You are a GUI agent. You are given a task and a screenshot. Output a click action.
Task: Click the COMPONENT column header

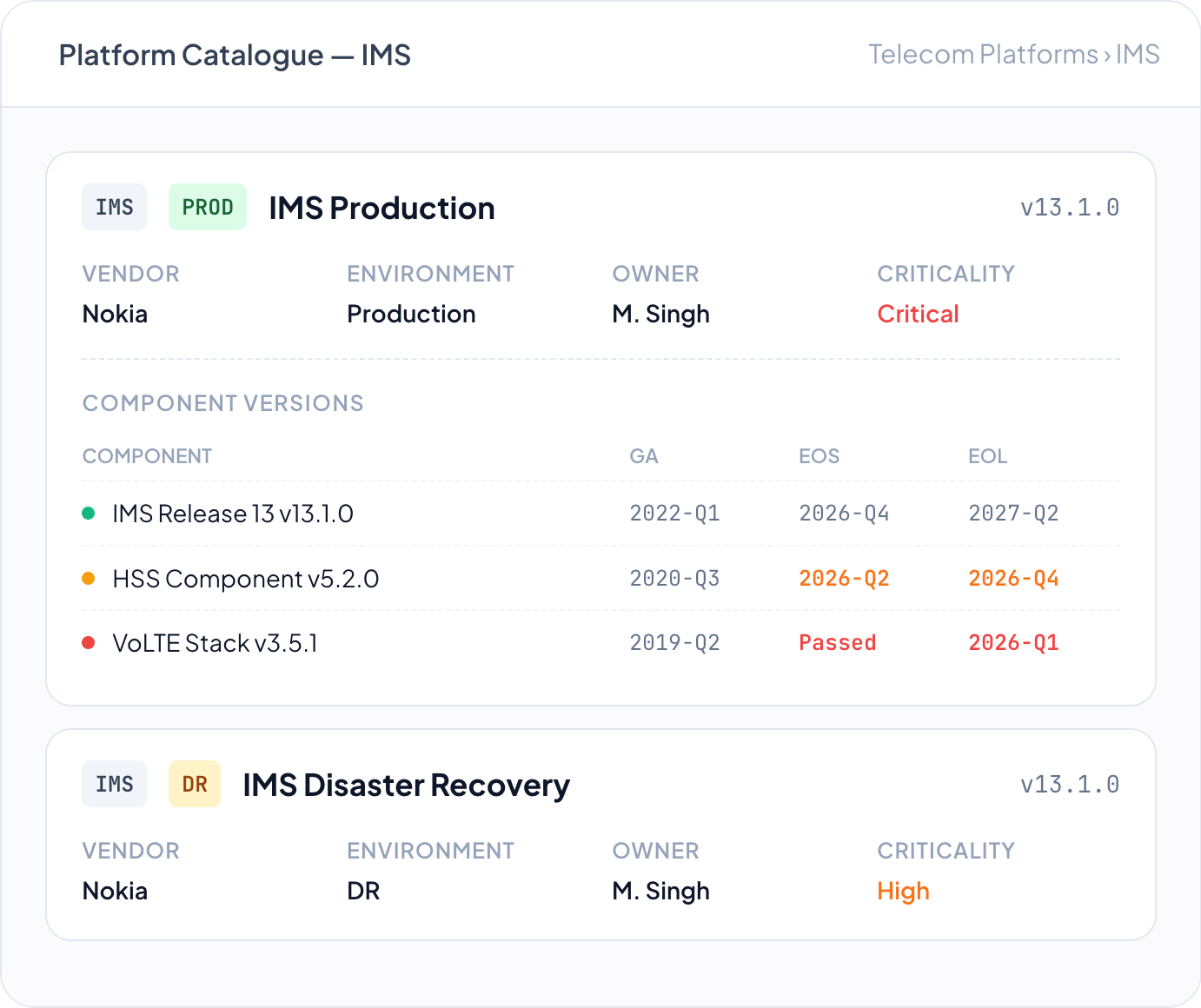click(x=147, y=456)
